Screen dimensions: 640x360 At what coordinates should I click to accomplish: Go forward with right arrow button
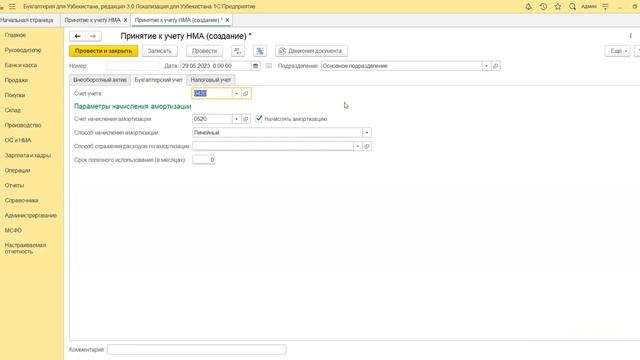tap(93, 36)
